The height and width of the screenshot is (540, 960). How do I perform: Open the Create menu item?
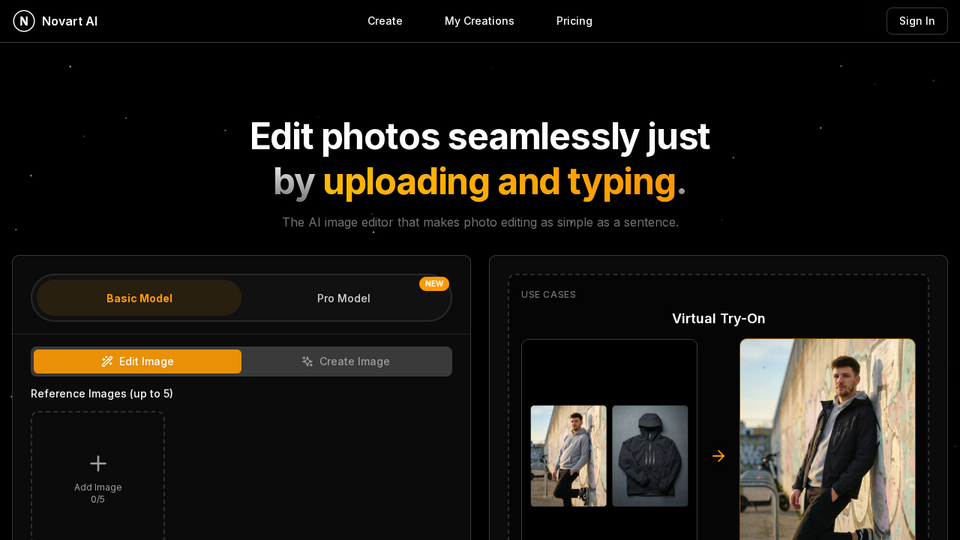[384, 21]
